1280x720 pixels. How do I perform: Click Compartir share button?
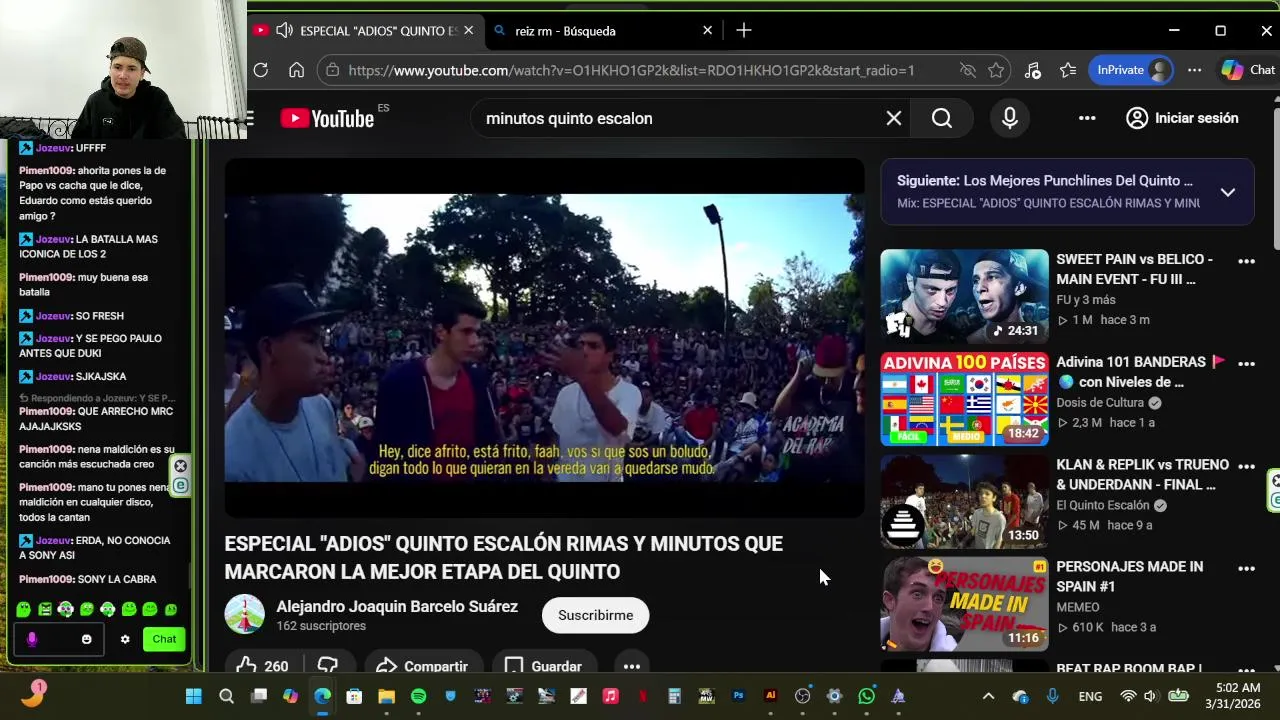coord(422,666)
